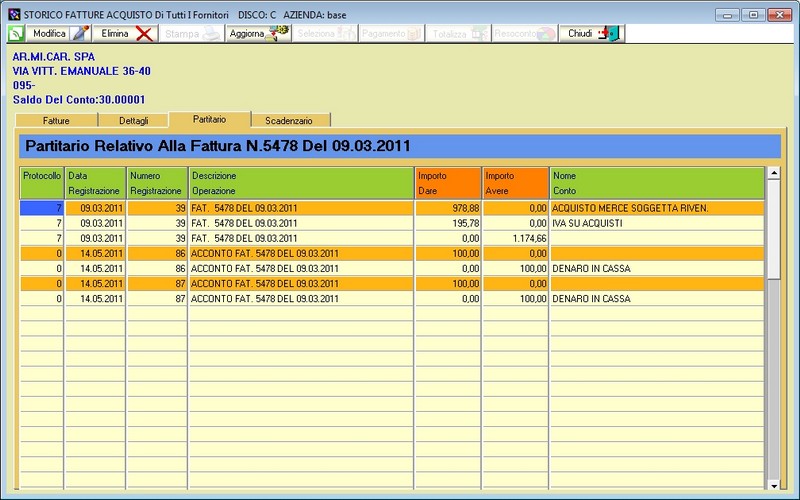Click the Descrizione Operazione column header

click(301, 183)
